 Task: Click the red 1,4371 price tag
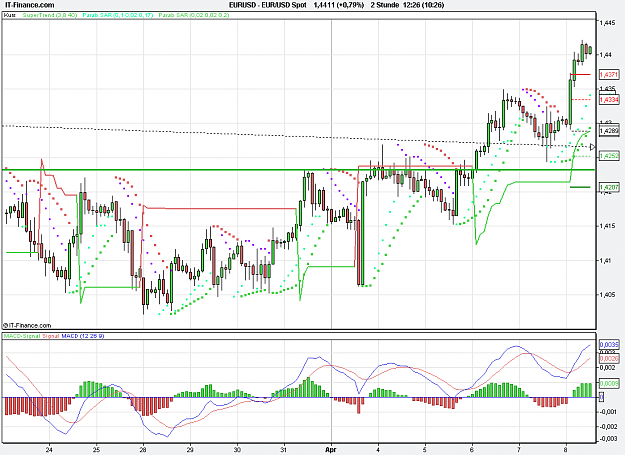click(x=609, y=75)
